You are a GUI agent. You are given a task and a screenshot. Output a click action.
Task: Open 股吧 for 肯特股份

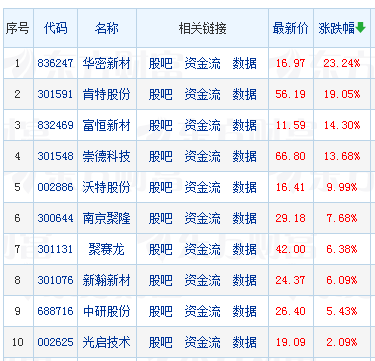(x=161, y=94)
